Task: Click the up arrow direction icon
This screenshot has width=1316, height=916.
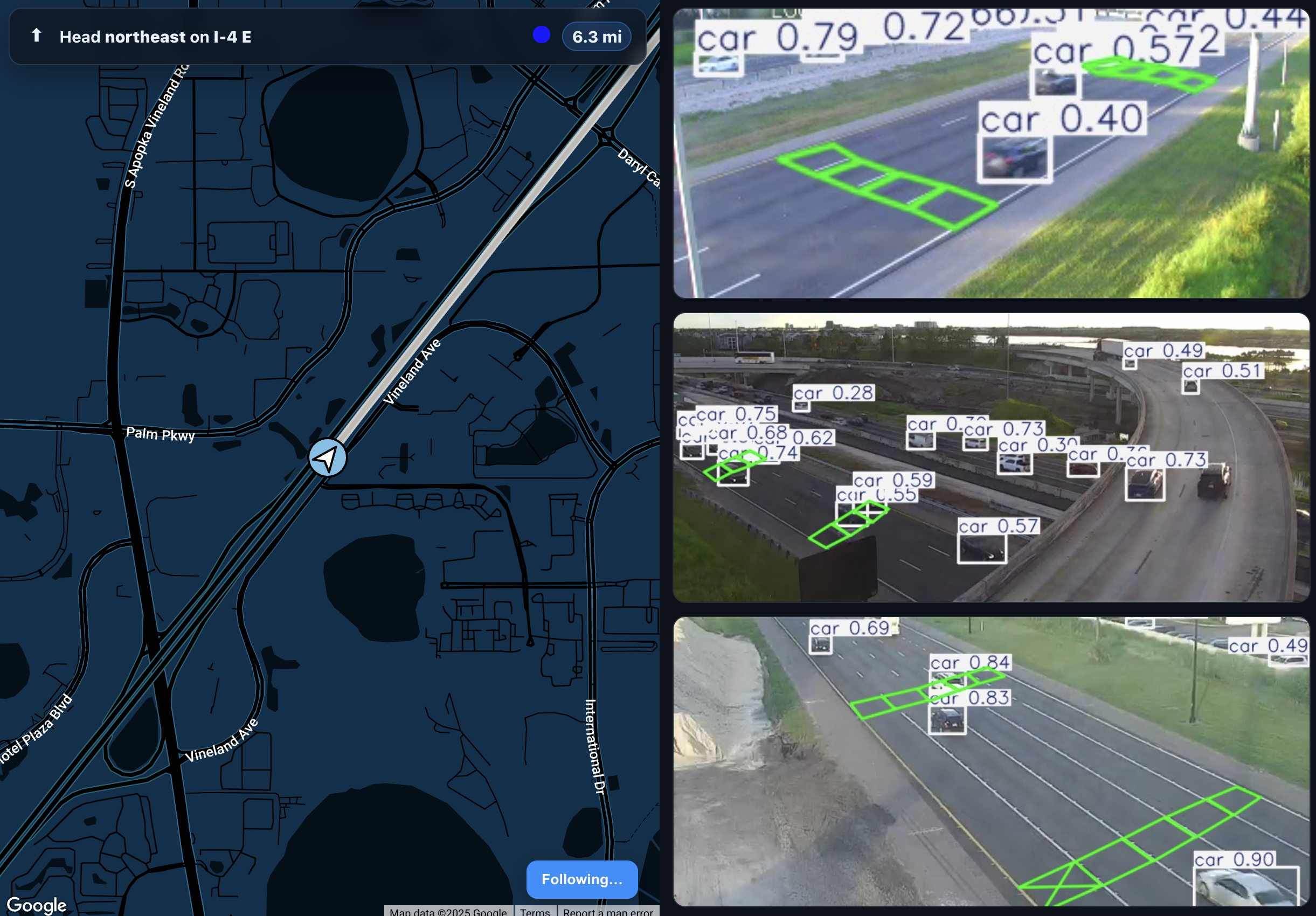Action: [x=36, y=36]
